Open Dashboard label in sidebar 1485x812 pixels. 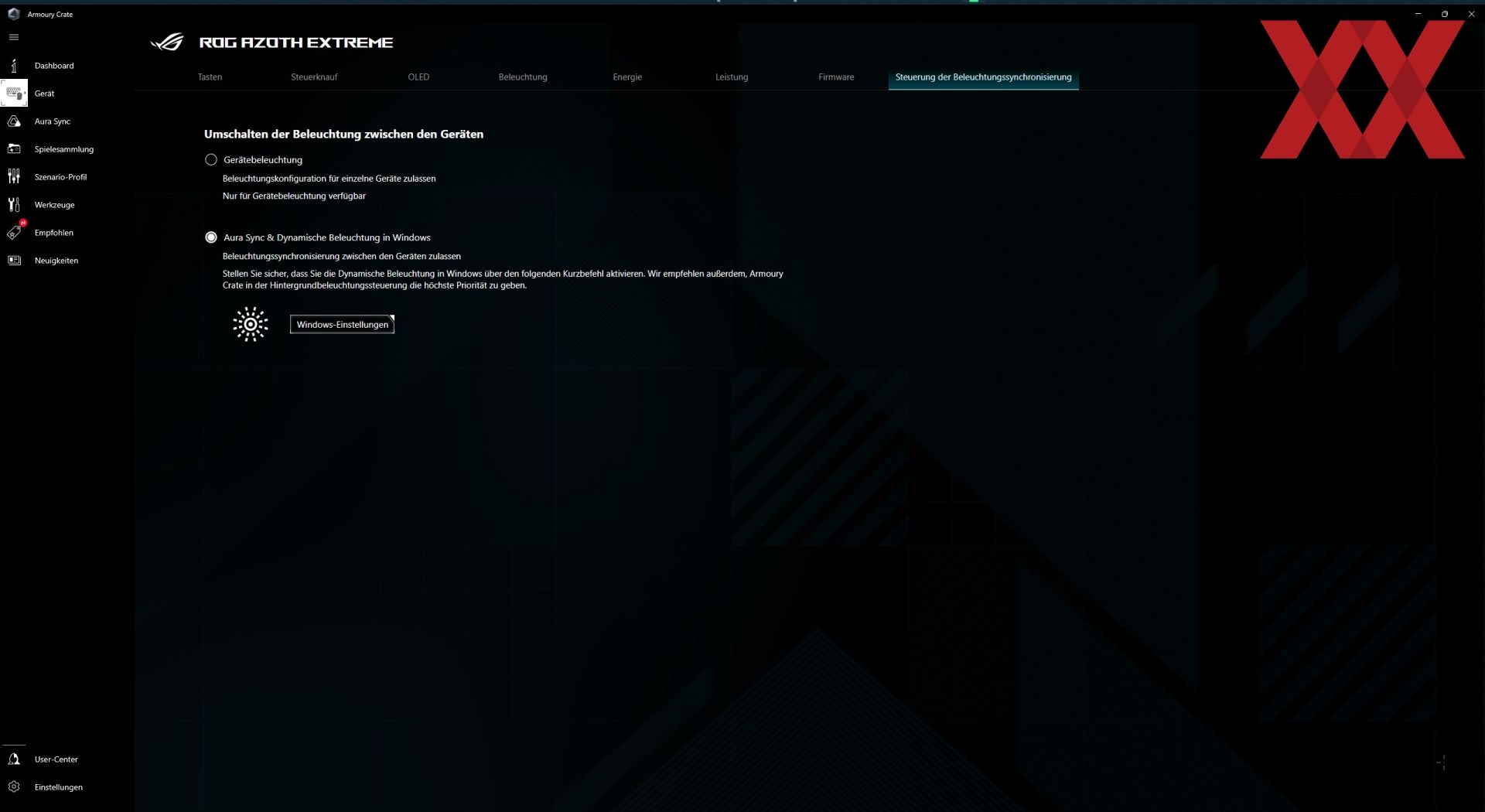point(54,66)
